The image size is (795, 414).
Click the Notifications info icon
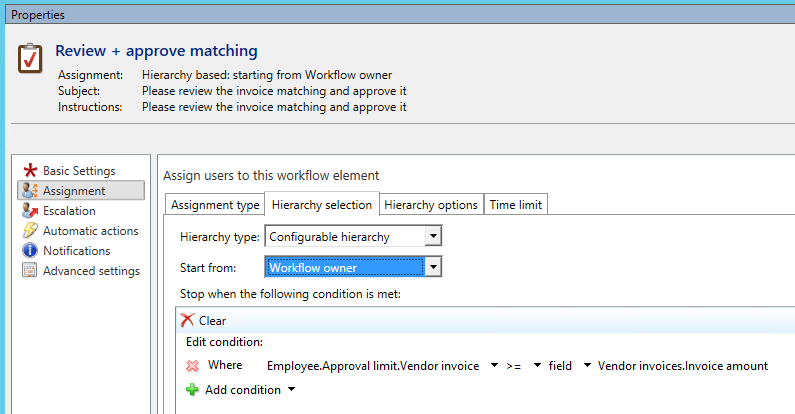tap(29, 251)
